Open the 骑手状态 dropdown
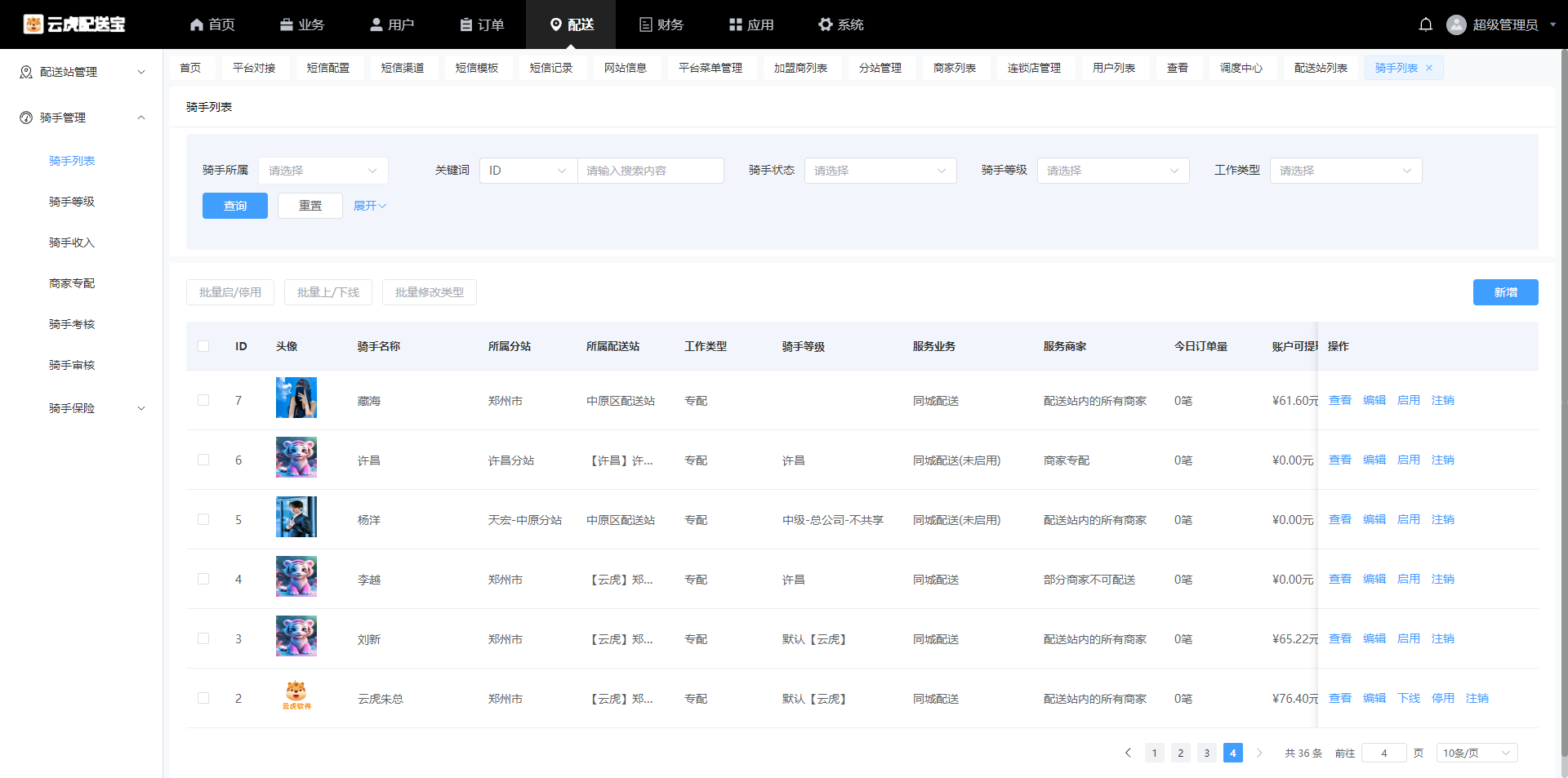The image size is (1568, 778). (x=880, y=171)
